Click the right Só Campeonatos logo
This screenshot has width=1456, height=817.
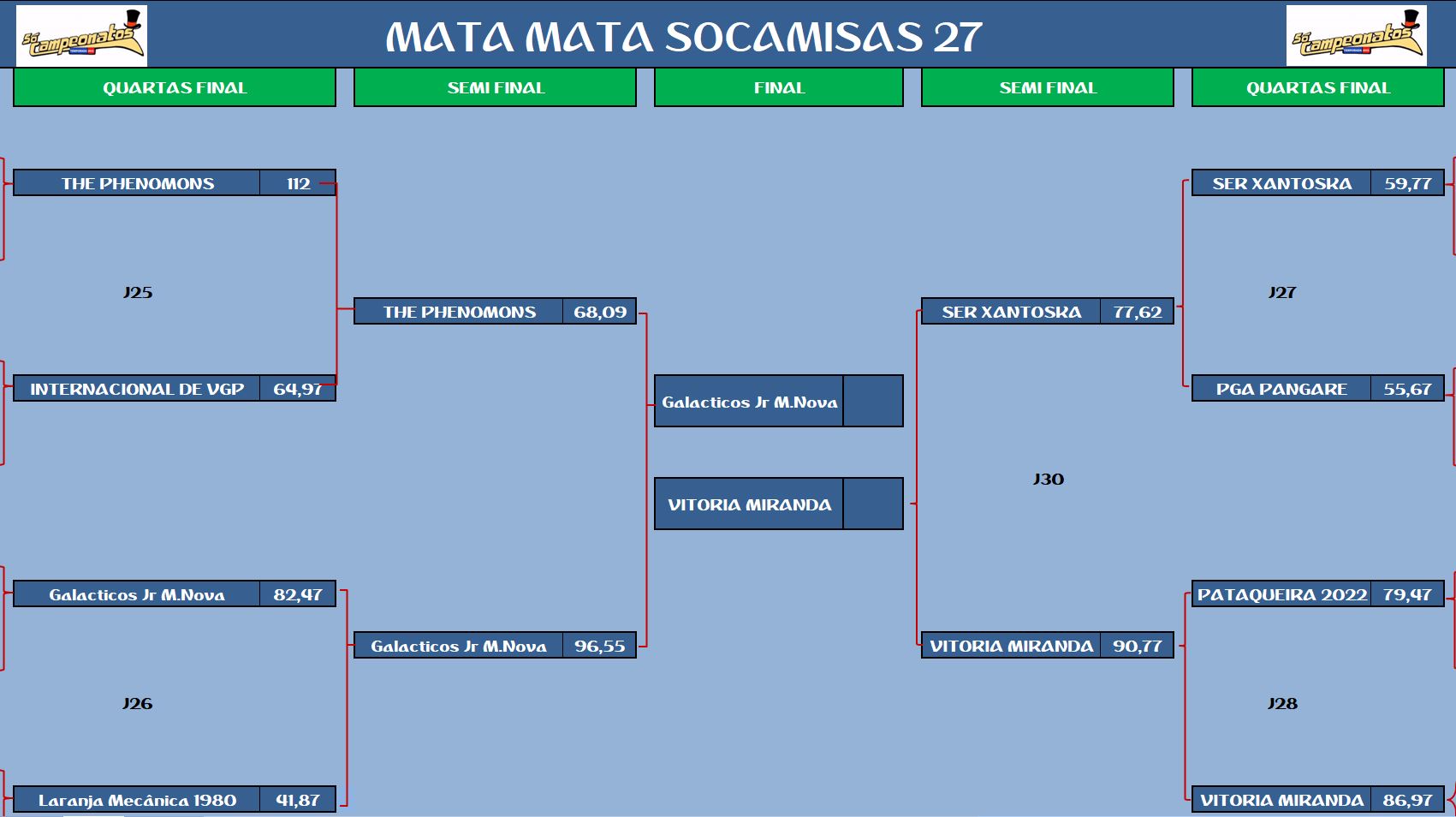[1356, 36]
